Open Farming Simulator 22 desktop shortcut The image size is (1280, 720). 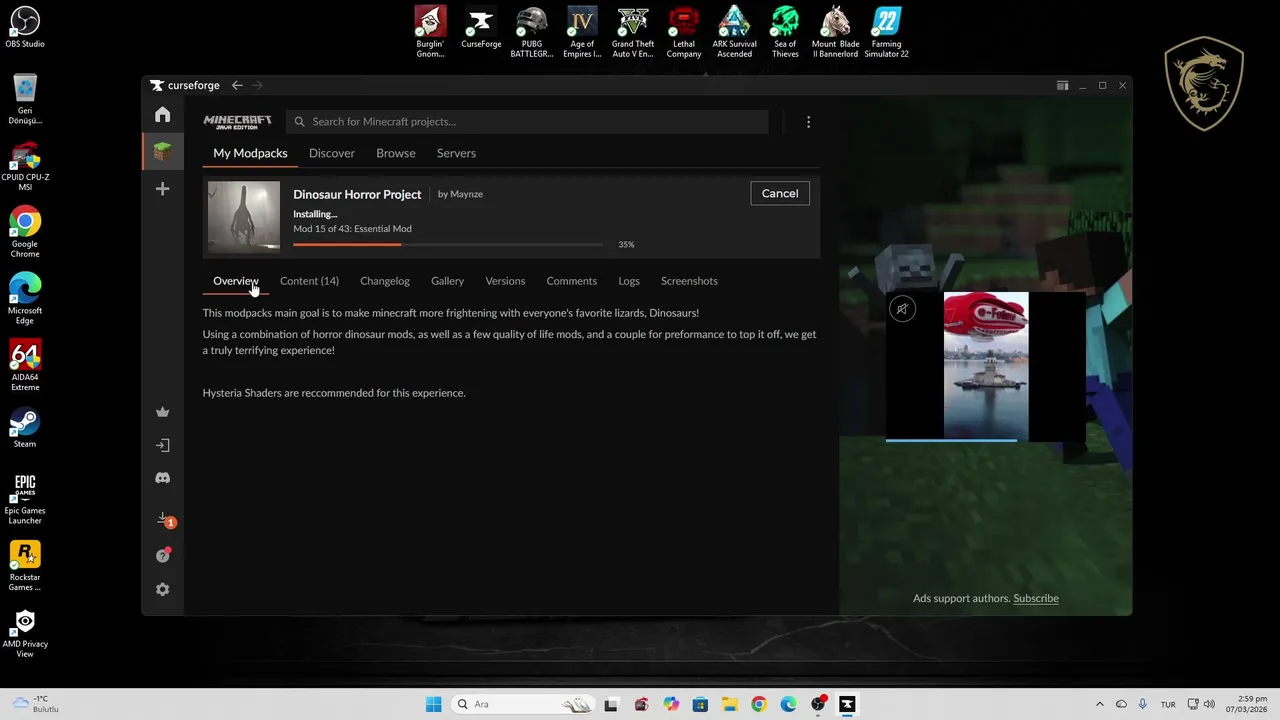pyautogui.click(x=886, y=32)
